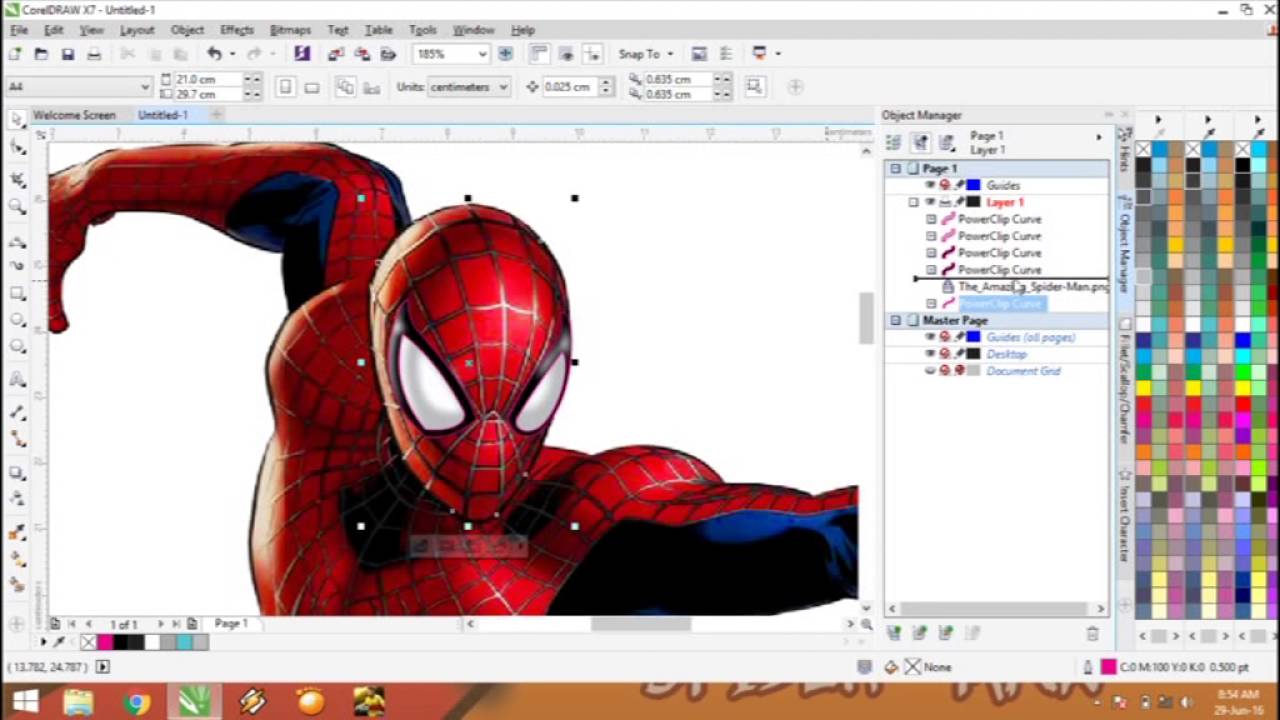Select The_Amazing_Spider-Man.png in Object Manager
The width and height of the screenshot is (1280, 720).
pyautogui.click(x=1030, y=287)
